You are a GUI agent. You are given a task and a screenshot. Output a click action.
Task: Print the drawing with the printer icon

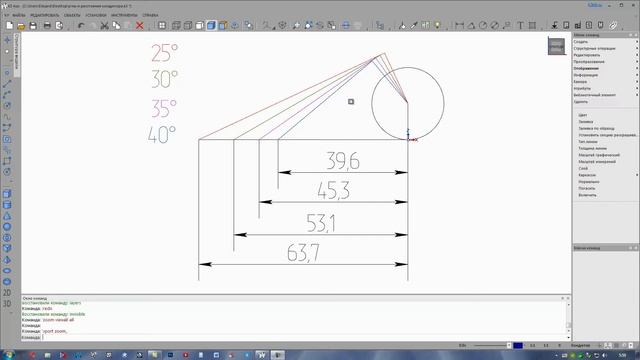click(47, 26)
